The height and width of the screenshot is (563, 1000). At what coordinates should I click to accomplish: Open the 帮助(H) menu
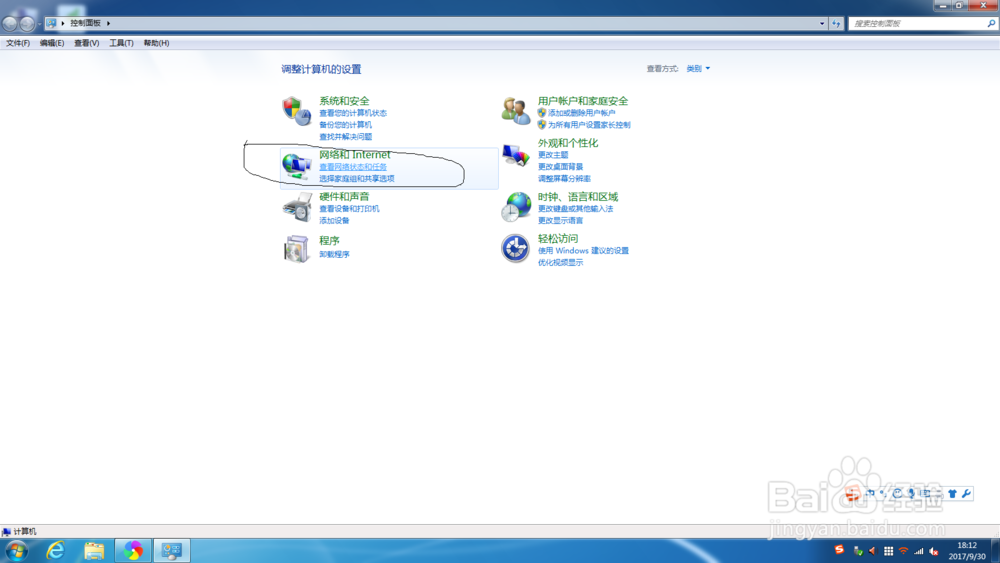click(x=156, y=43)
